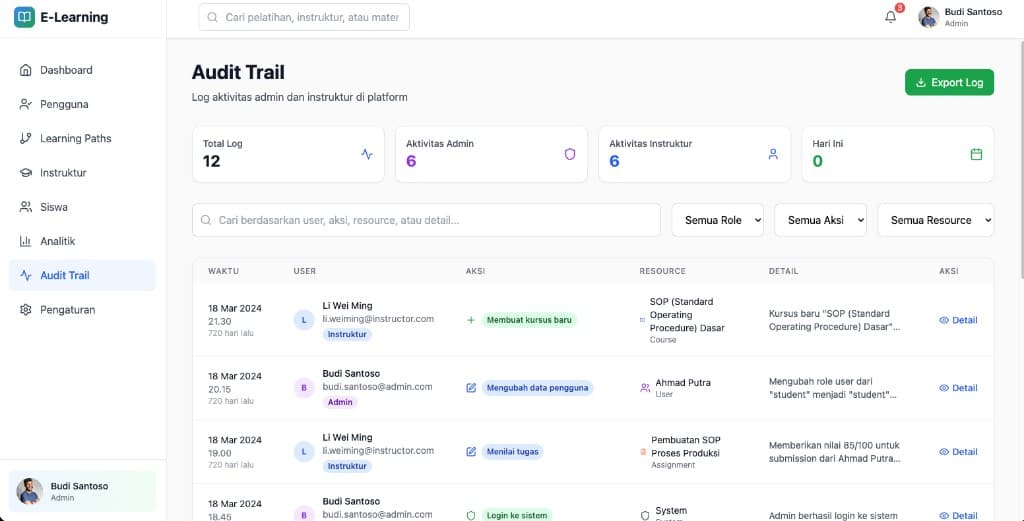Click the Analitik bar chart icon
The image size is (1024, 521).
(25, 242)
